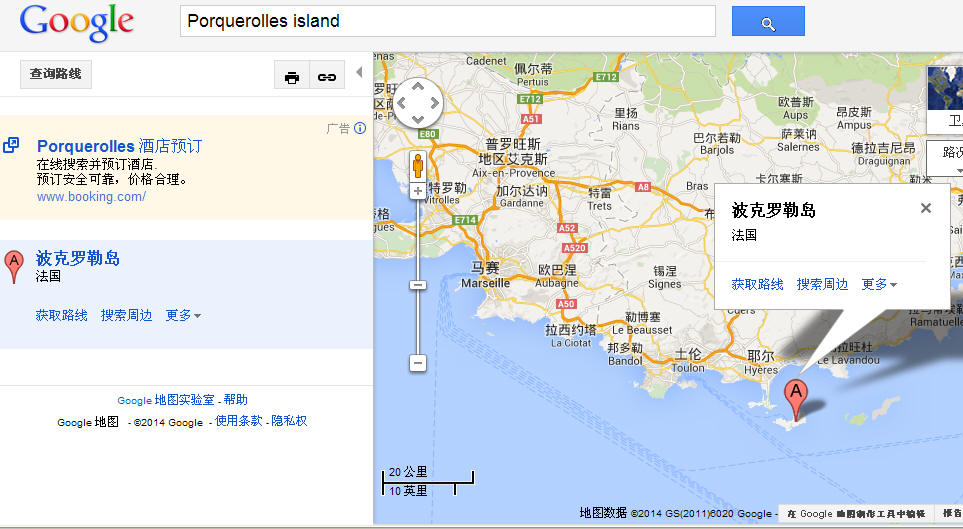This screenshot has height=529, width=963.
Task: Zoom in with the plus button
Action: coord(418,191)
